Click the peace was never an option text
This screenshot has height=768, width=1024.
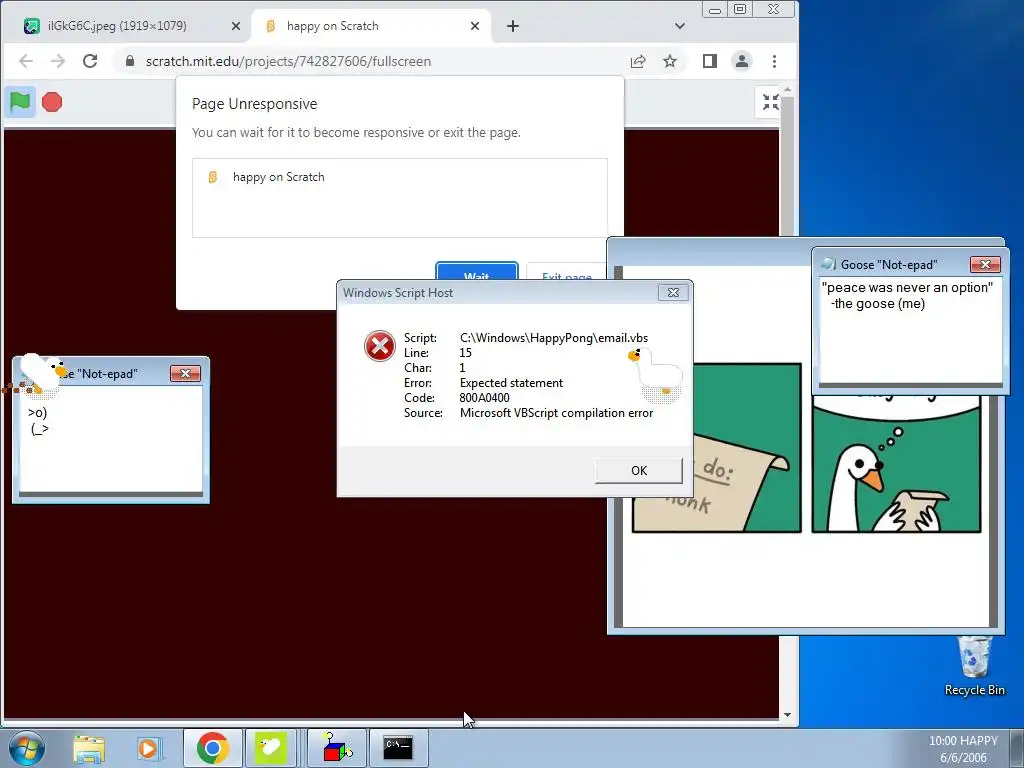pos(908,287)
